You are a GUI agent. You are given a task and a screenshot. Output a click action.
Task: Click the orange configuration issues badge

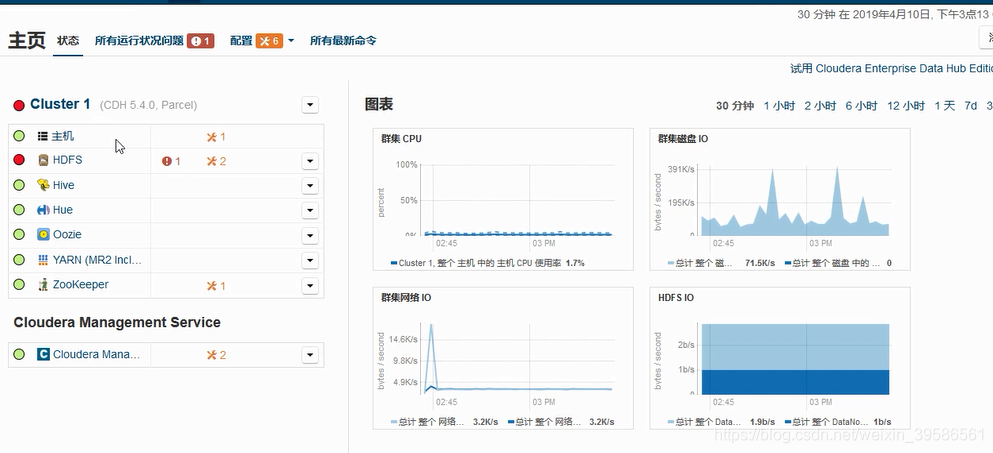(269, 41)
